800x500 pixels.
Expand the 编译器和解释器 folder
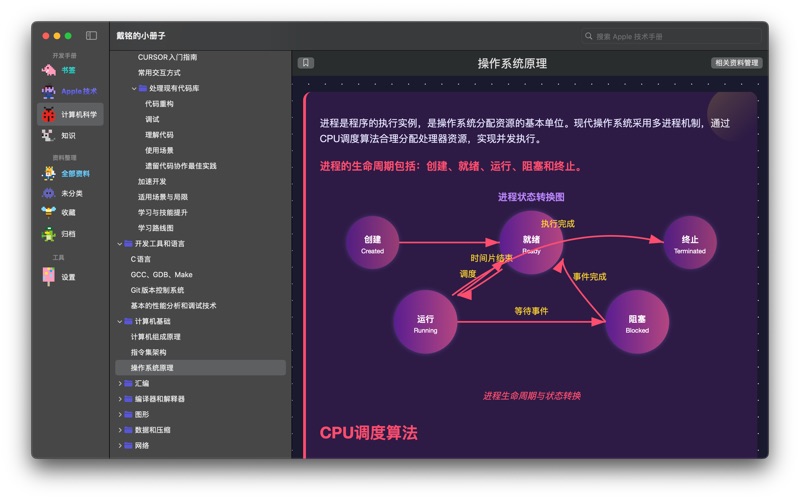coord(120,398)
